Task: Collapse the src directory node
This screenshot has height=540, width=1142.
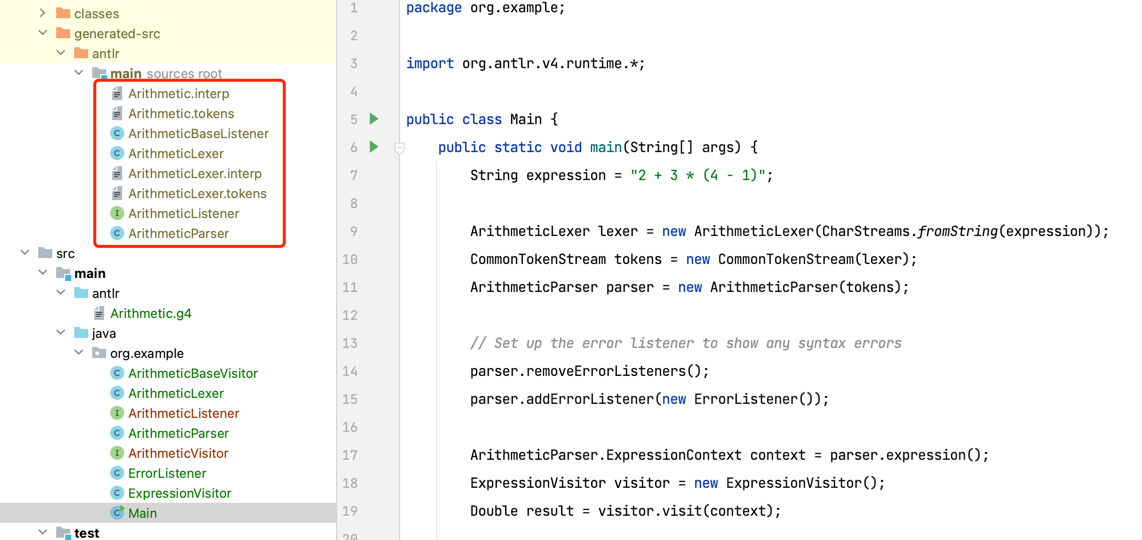Action: click(25, 253)
